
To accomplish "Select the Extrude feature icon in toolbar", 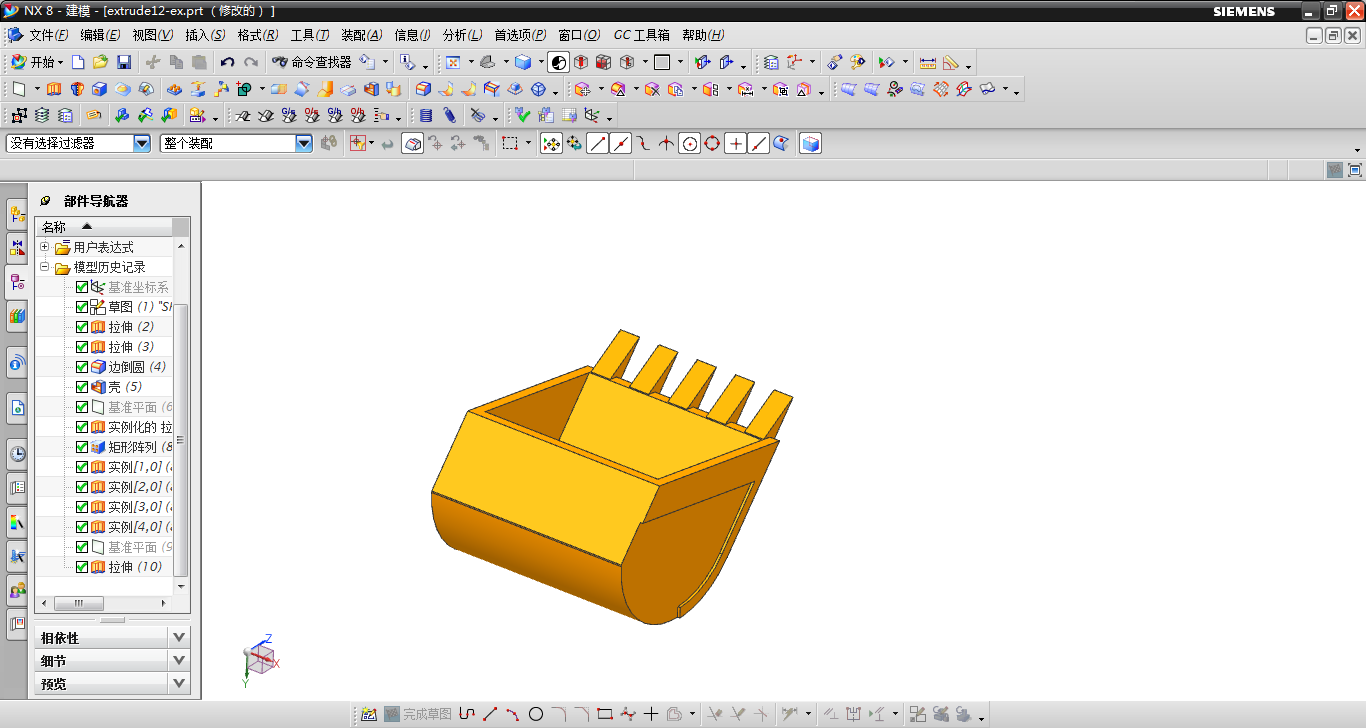I will pyautogui.click(x=54, y=89).
